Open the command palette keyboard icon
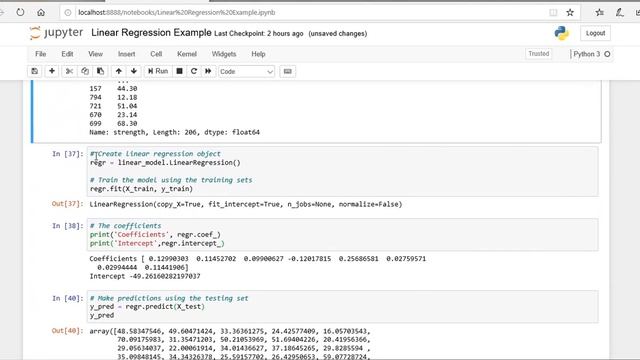 (287, 71)
